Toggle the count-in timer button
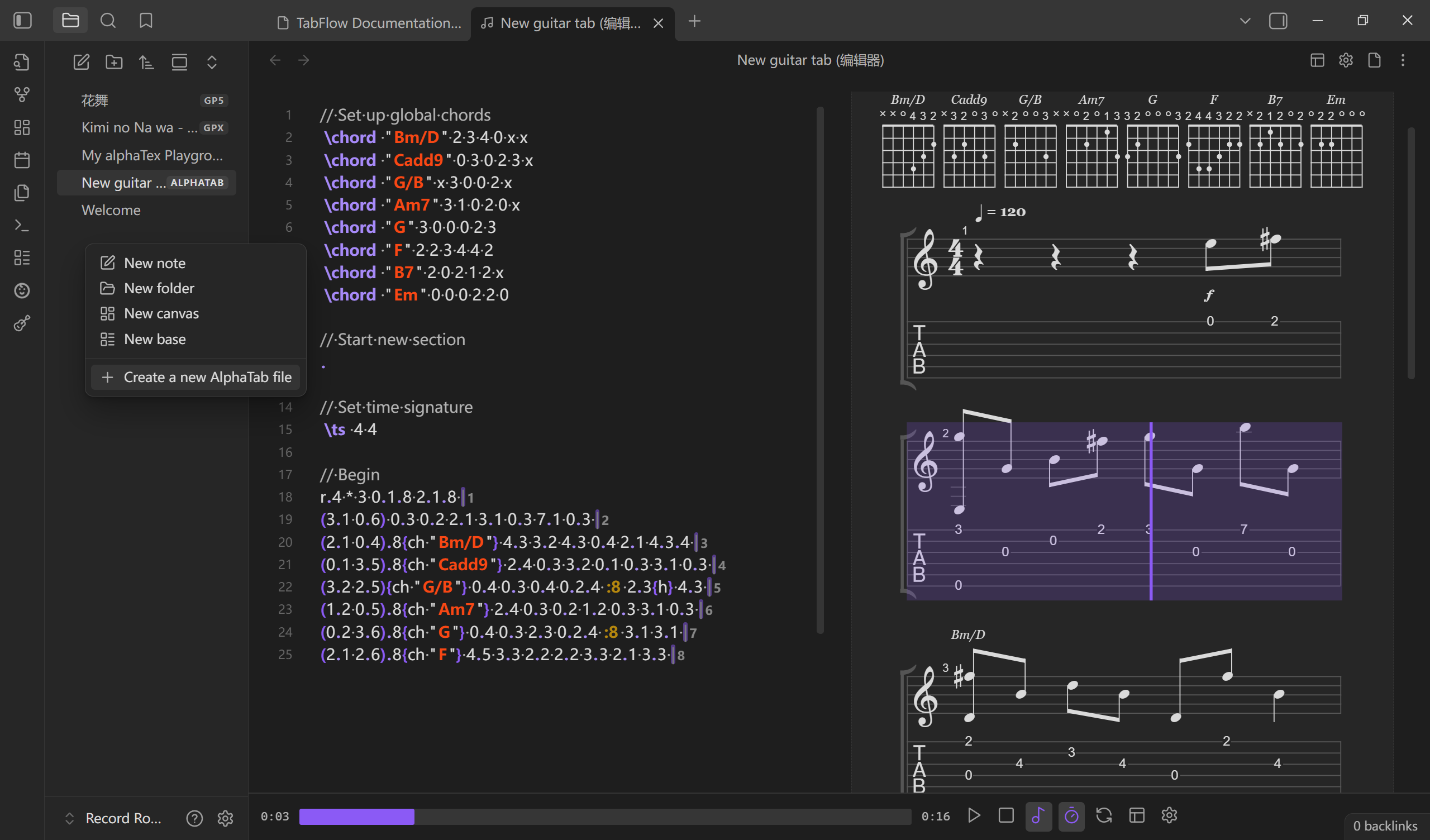 point(1071,815)
